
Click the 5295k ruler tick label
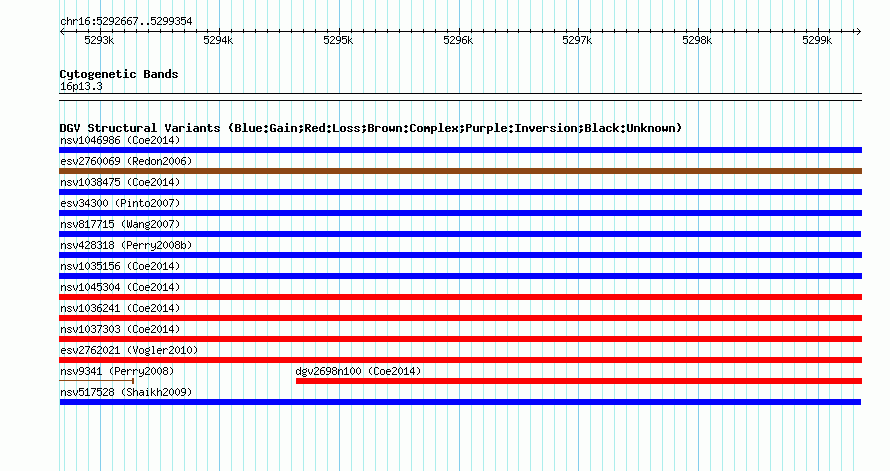point(338,40)
